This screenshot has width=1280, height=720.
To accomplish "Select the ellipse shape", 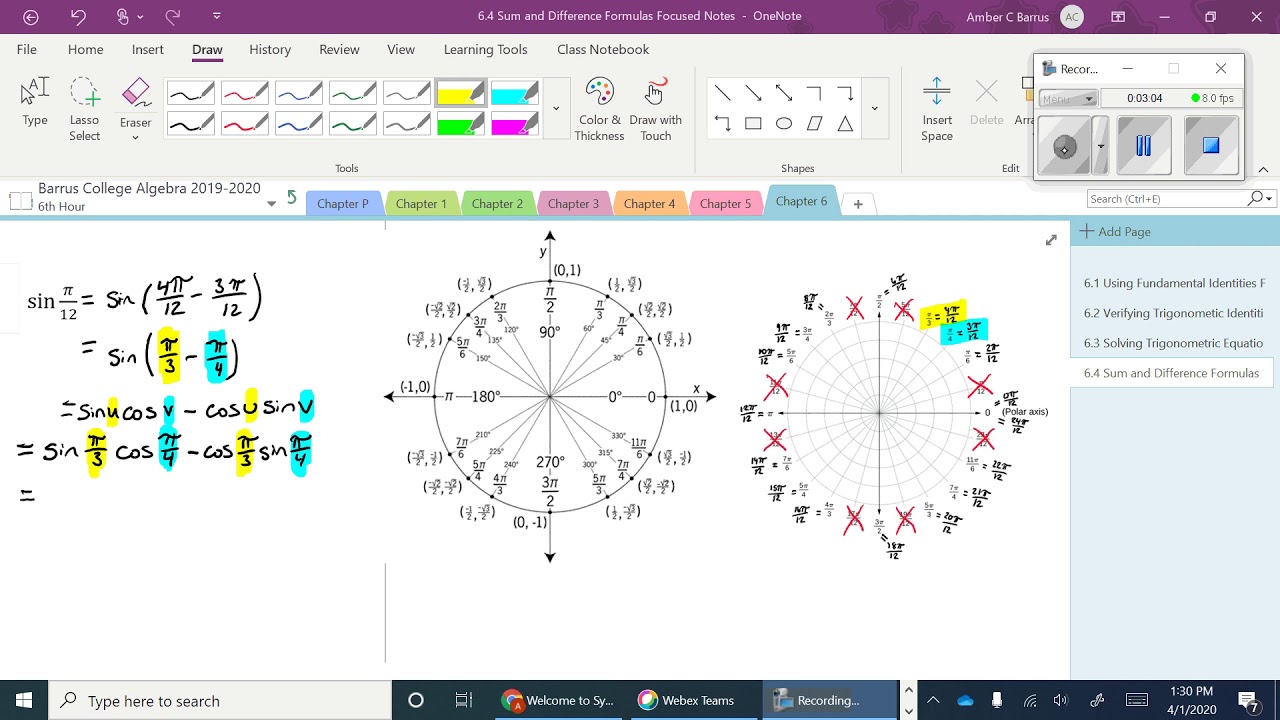I will point(784,124).
